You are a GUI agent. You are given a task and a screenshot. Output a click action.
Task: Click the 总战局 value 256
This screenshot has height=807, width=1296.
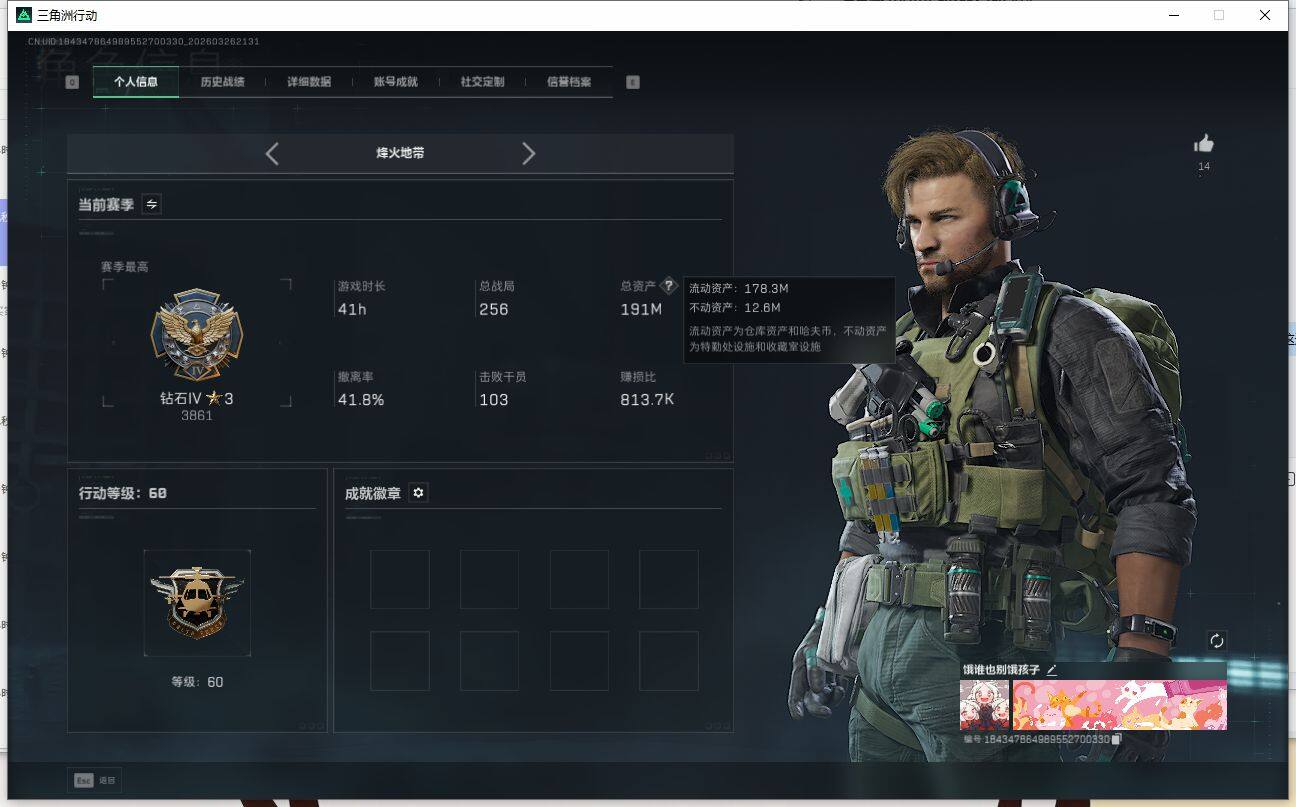coord(494,310)
